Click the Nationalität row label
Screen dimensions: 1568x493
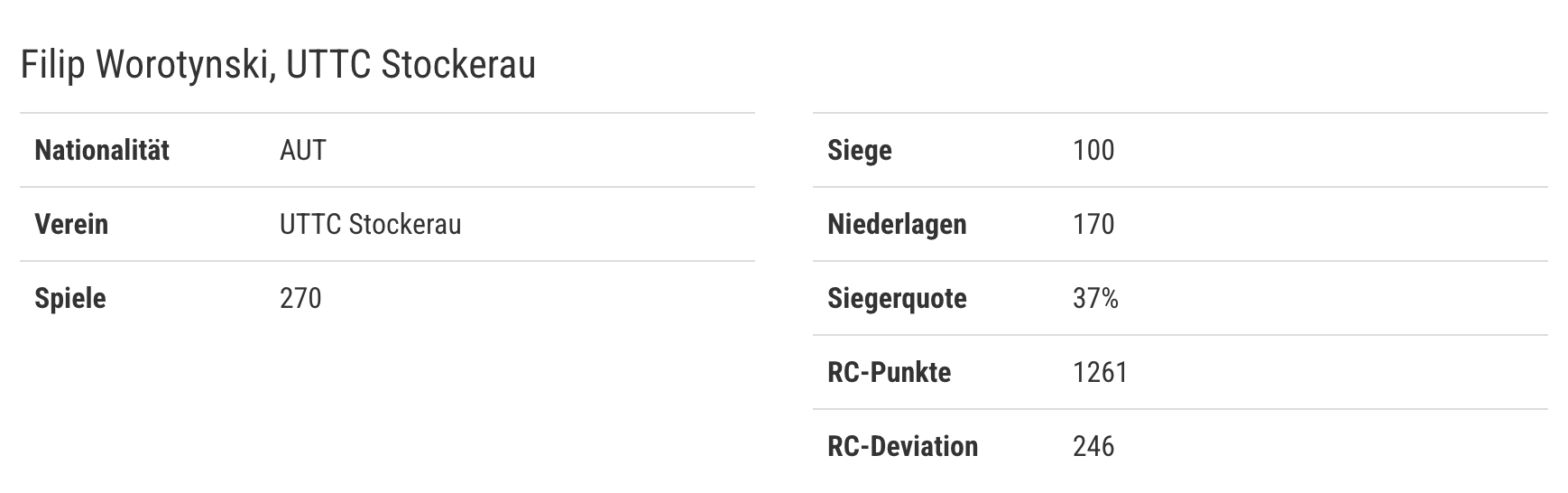[x=102, y=150]
